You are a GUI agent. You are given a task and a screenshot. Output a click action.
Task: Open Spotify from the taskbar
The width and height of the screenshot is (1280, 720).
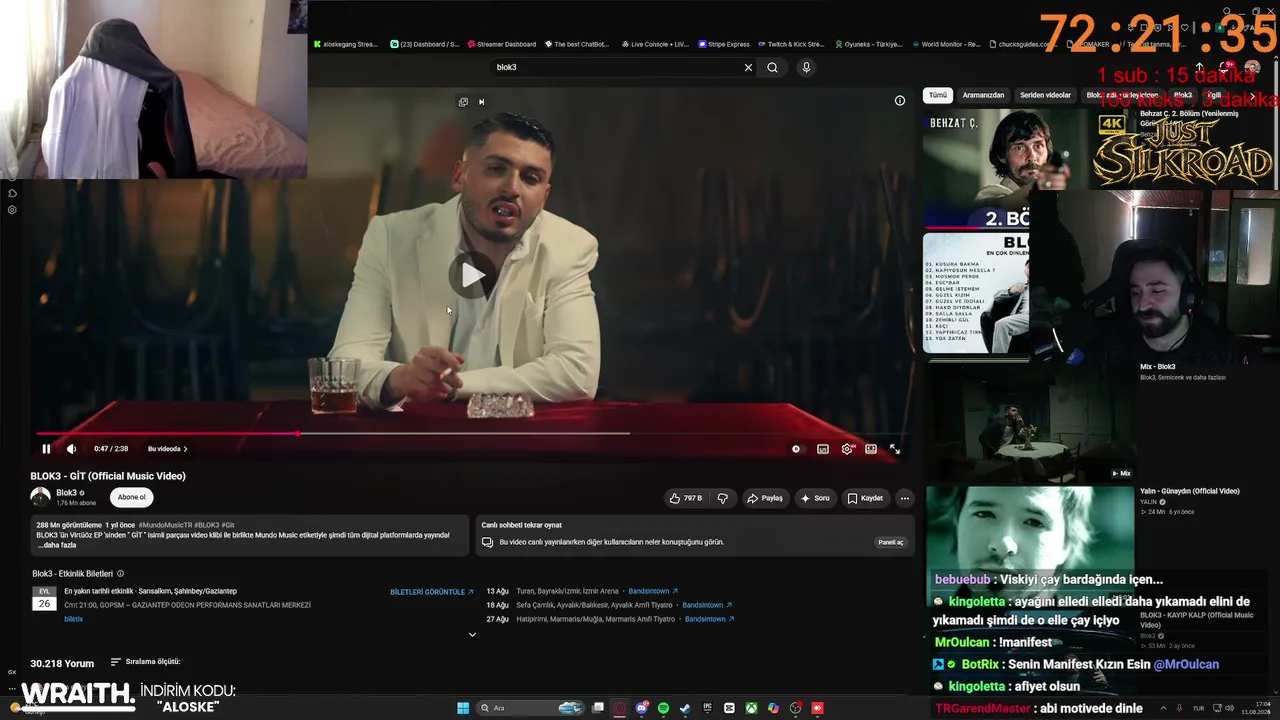pos(663,708)
